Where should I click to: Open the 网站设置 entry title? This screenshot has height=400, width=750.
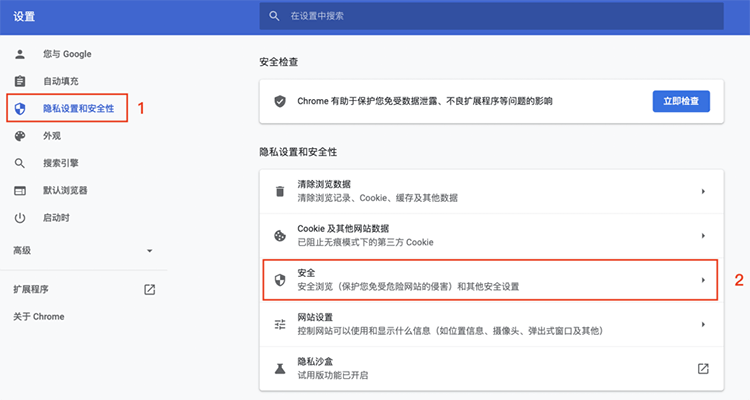[x=315, y=317]
